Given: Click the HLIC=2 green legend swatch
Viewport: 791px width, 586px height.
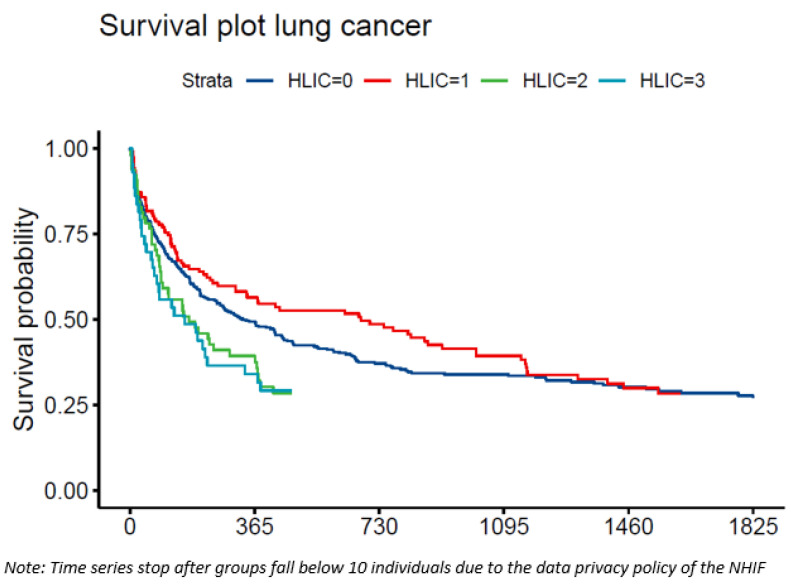Looking at the screenshot, I should point(494,81).
